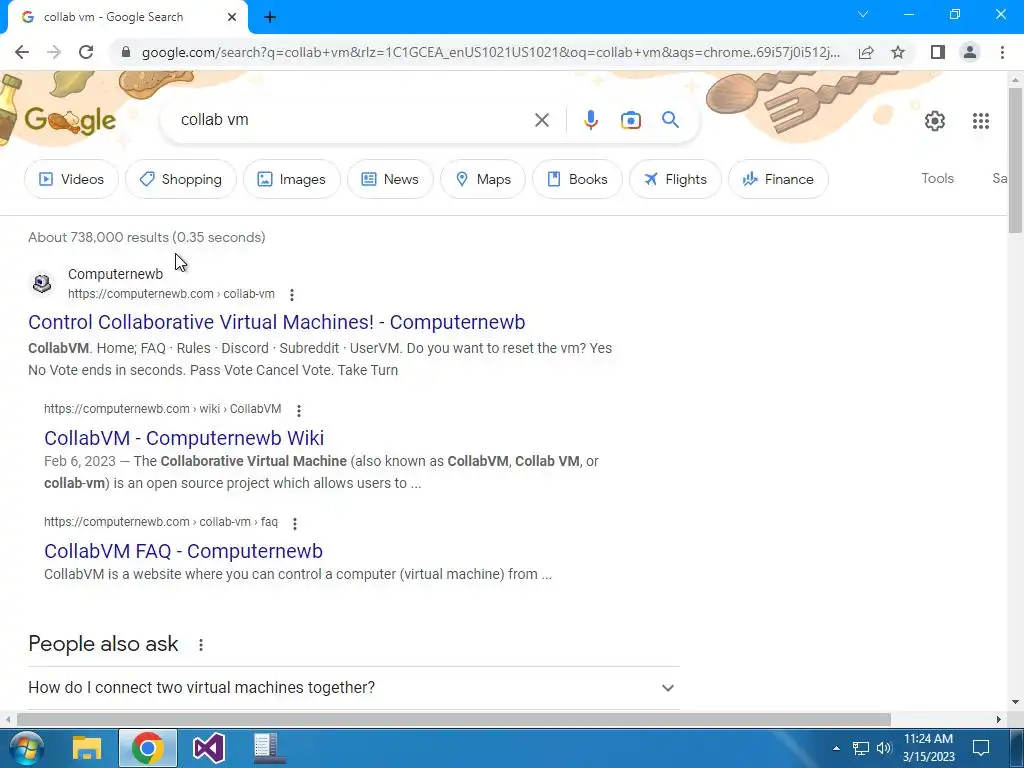Open the taskbar volume icon
1024x768 pixels.
[884, 748]
